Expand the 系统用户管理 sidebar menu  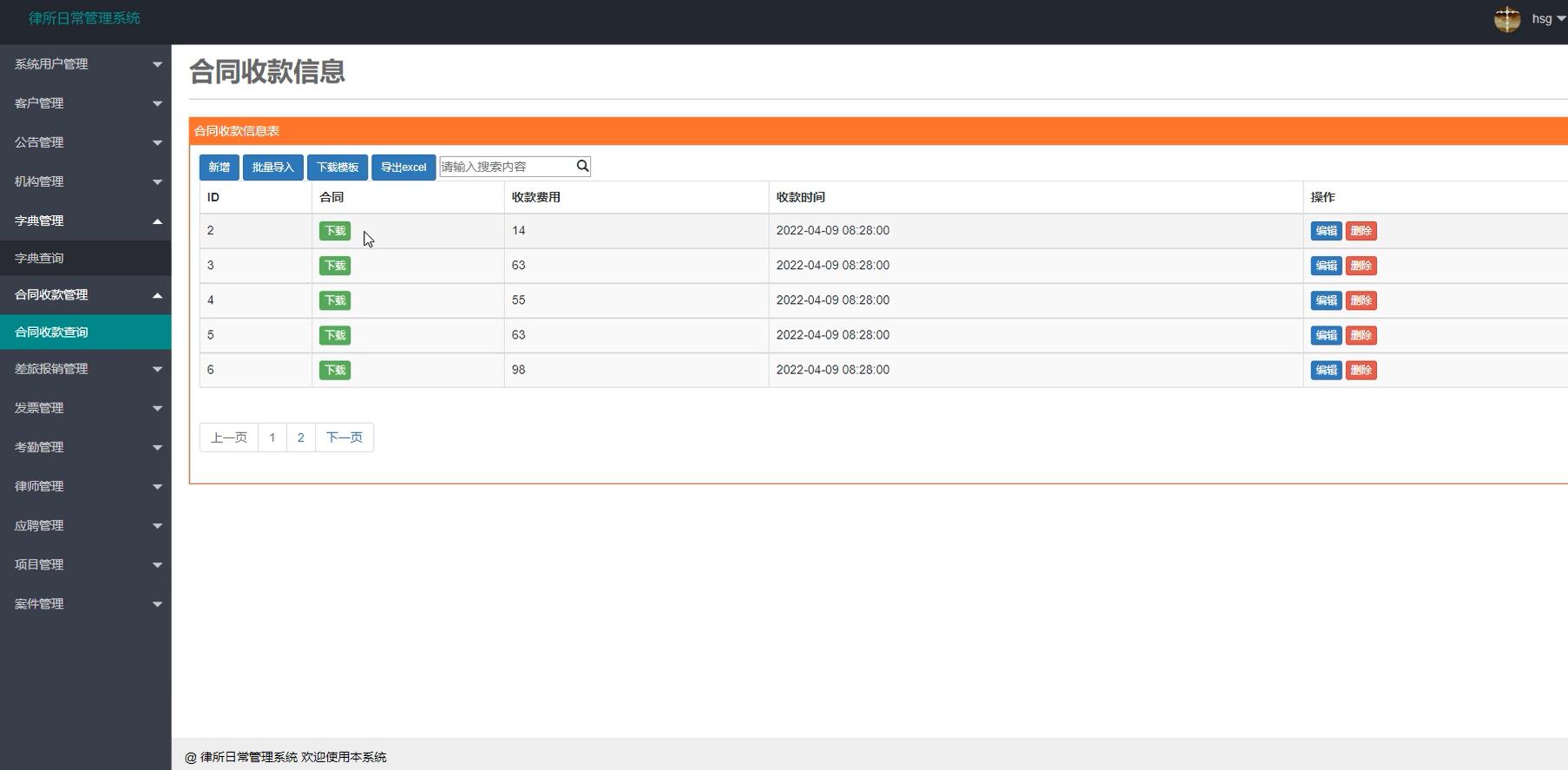(85, 64)
